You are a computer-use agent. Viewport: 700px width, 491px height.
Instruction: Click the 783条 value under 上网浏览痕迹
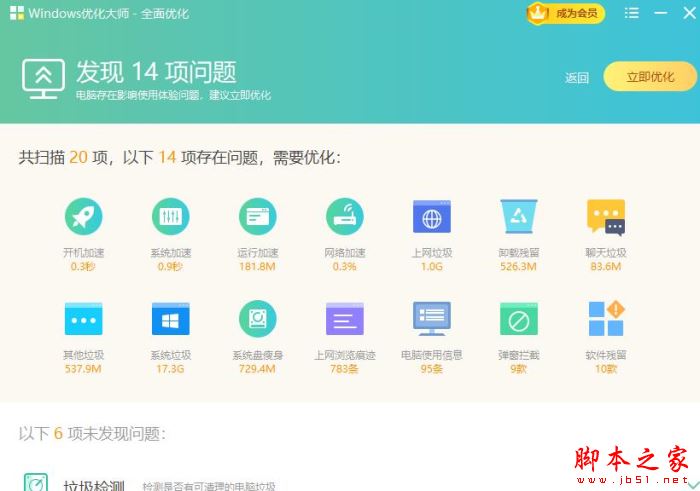click(x=344, y=369)
